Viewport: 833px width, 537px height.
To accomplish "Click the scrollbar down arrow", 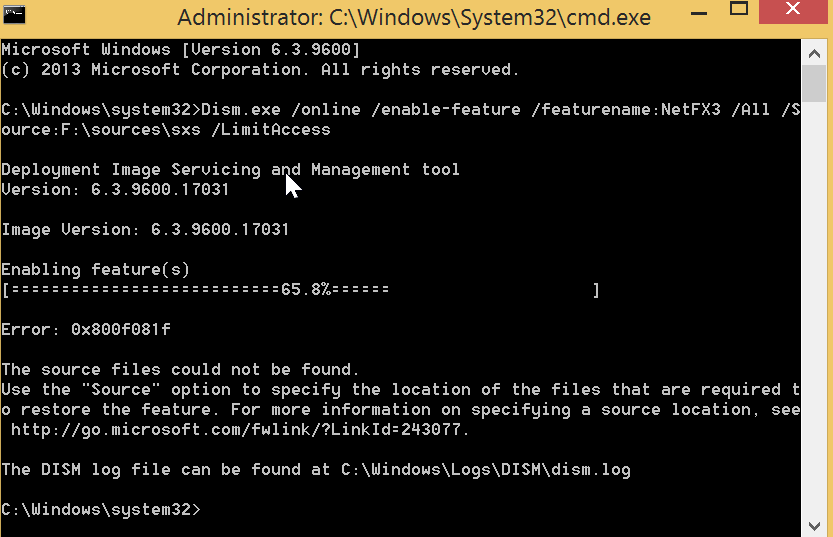I will click(814, 526).
